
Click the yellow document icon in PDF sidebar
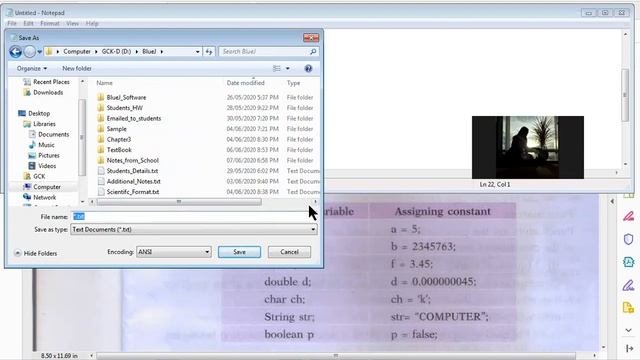click(629, 308)
